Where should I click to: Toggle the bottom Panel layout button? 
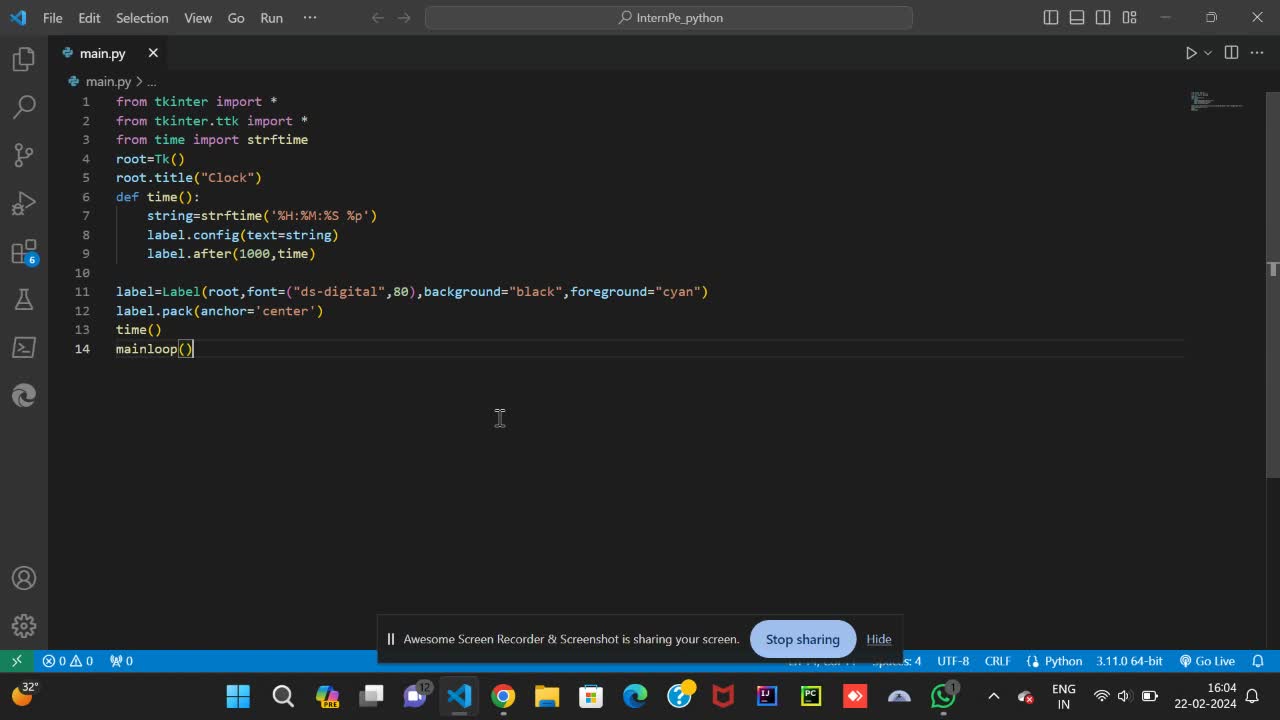1077,17
